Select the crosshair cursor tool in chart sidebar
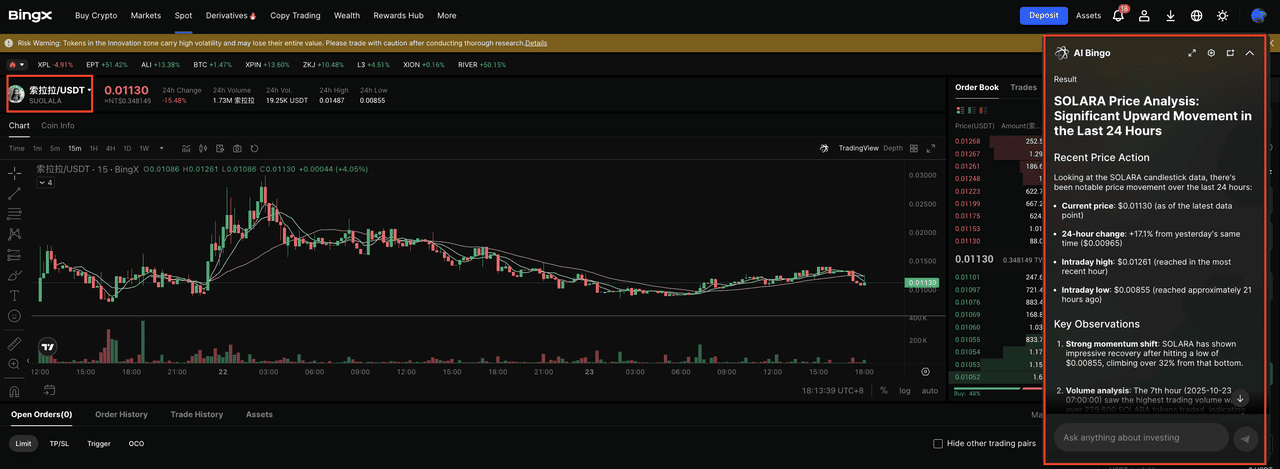1280x469 pixels. (x=15, y=172)
